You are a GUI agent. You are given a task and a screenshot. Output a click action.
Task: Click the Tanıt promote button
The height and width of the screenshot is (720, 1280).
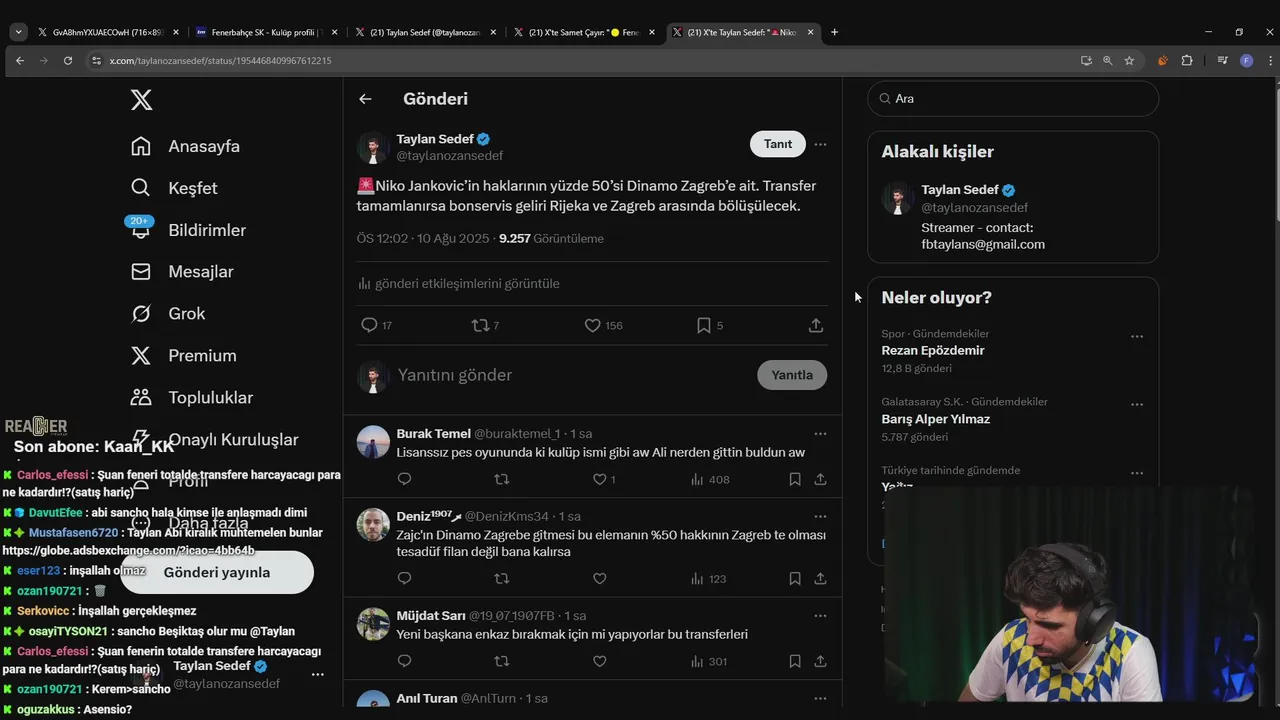pyautogui.click(x=777, y=144)
